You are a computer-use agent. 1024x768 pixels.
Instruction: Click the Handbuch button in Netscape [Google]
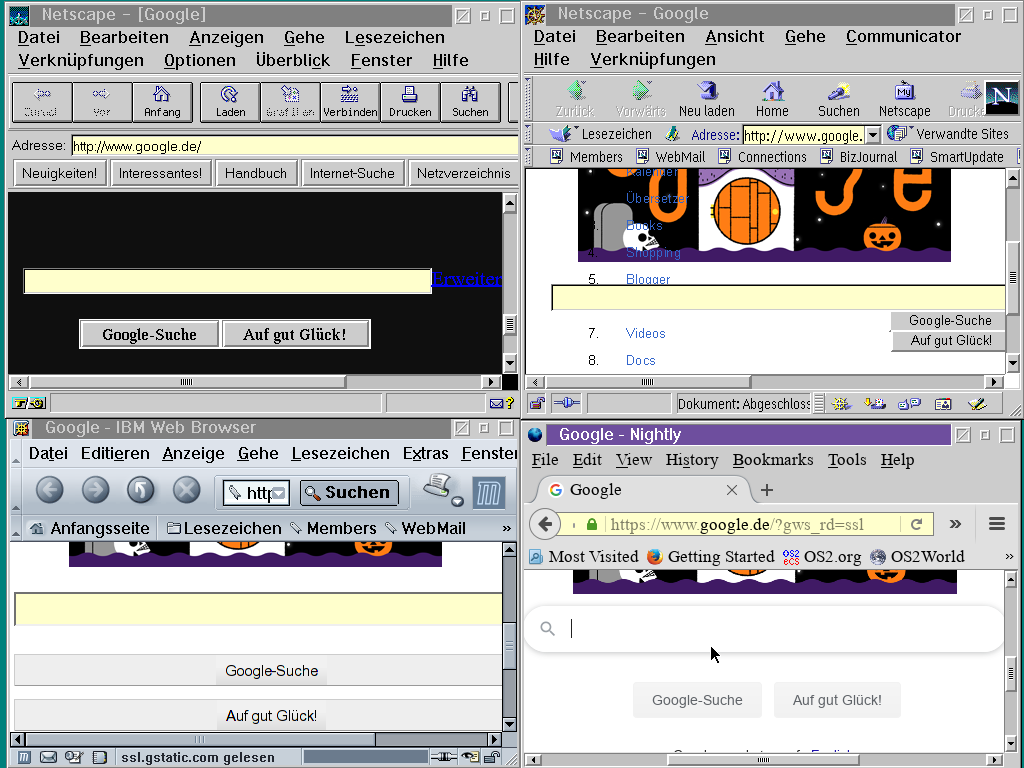pos(256,173)
